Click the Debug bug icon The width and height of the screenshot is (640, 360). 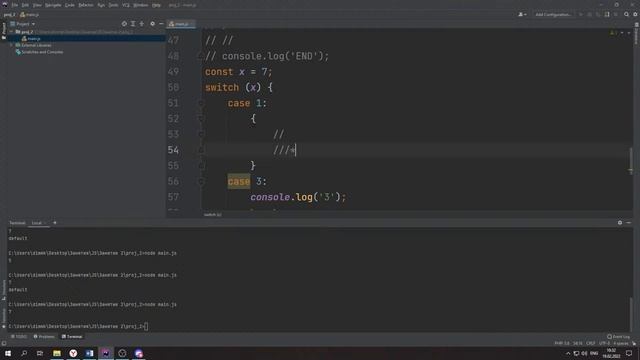pos(589,14)
